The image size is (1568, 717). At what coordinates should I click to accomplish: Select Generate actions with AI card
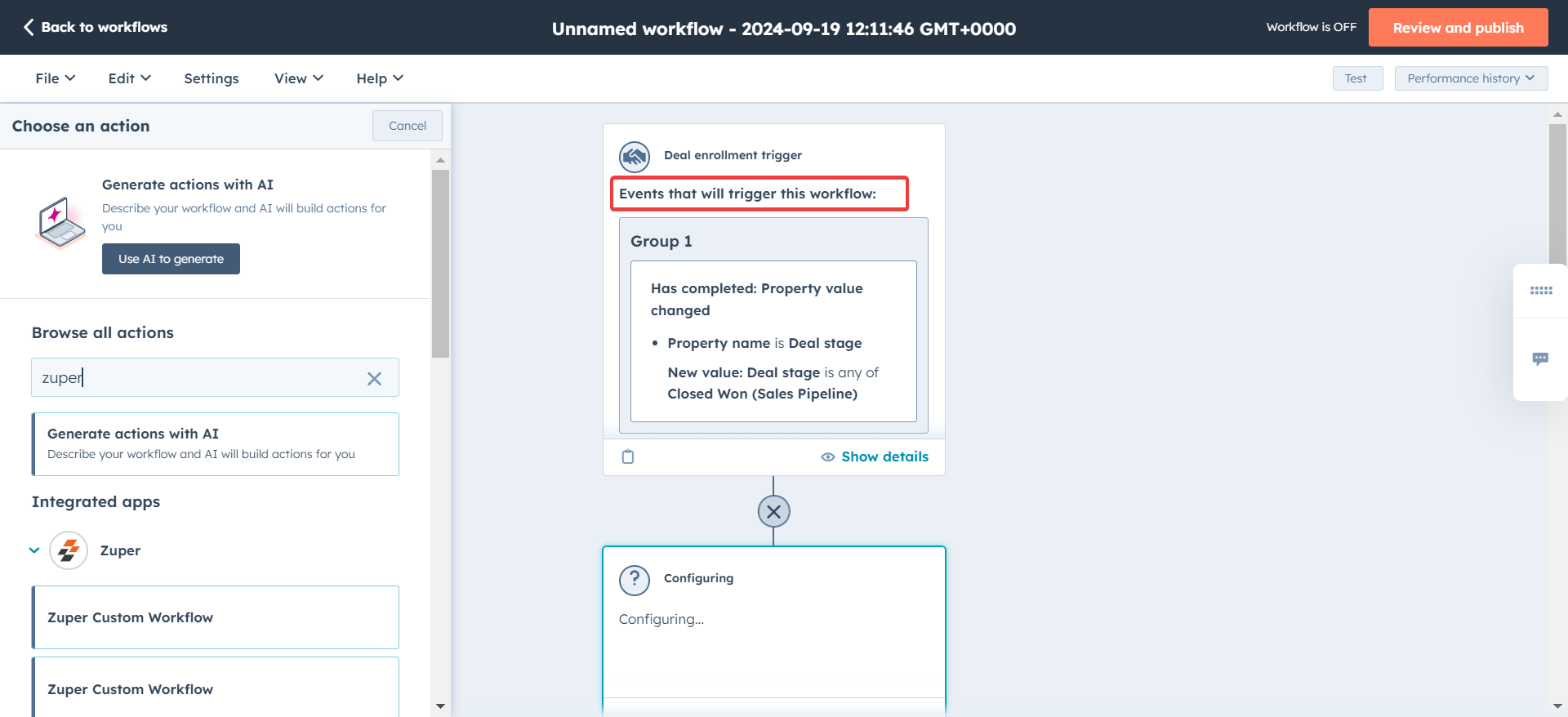tap(216, 444)
